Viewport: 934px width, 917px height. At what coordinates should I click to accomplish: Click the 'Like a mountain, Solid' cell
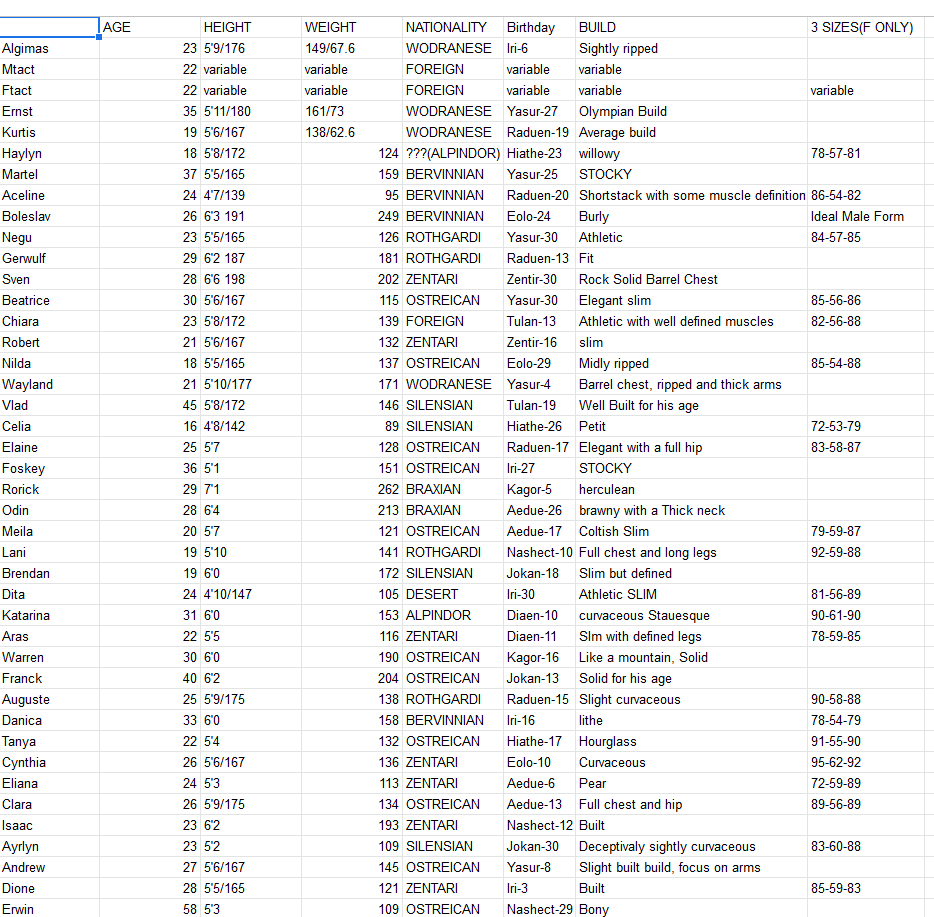(x=692, y=657)
